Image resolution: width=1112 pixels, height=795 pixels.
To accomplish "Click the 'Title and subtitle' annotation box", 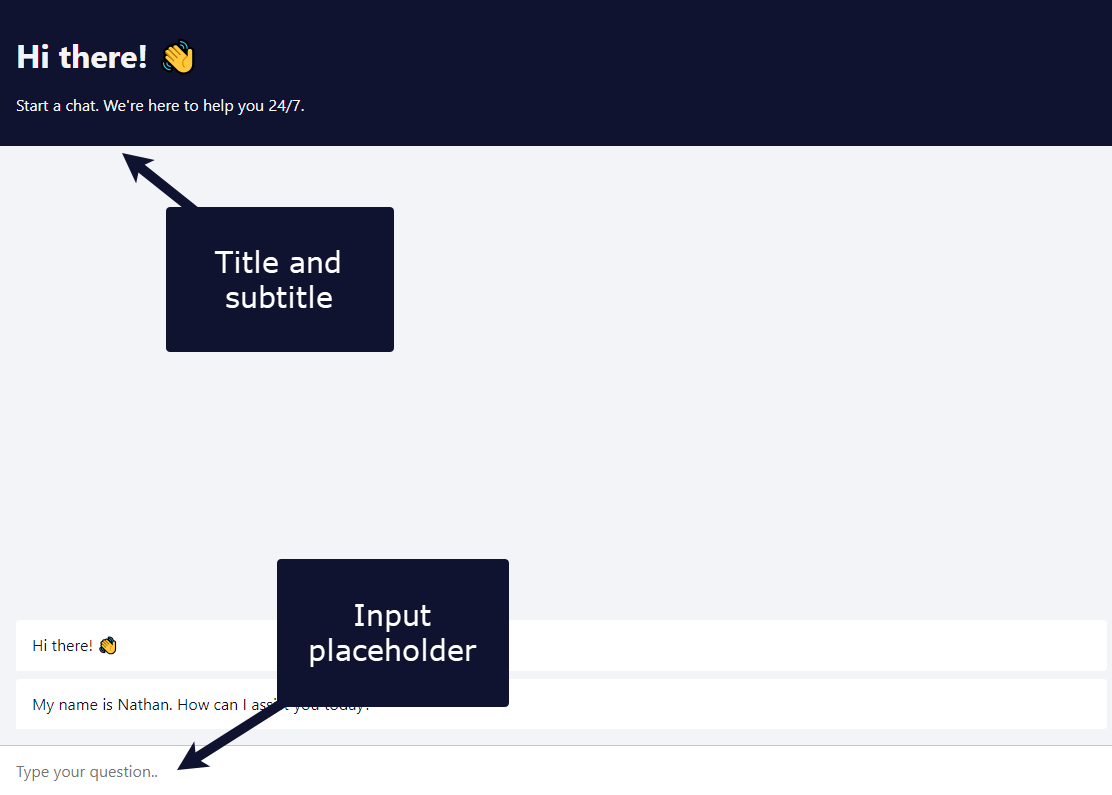I will (279, 279).
